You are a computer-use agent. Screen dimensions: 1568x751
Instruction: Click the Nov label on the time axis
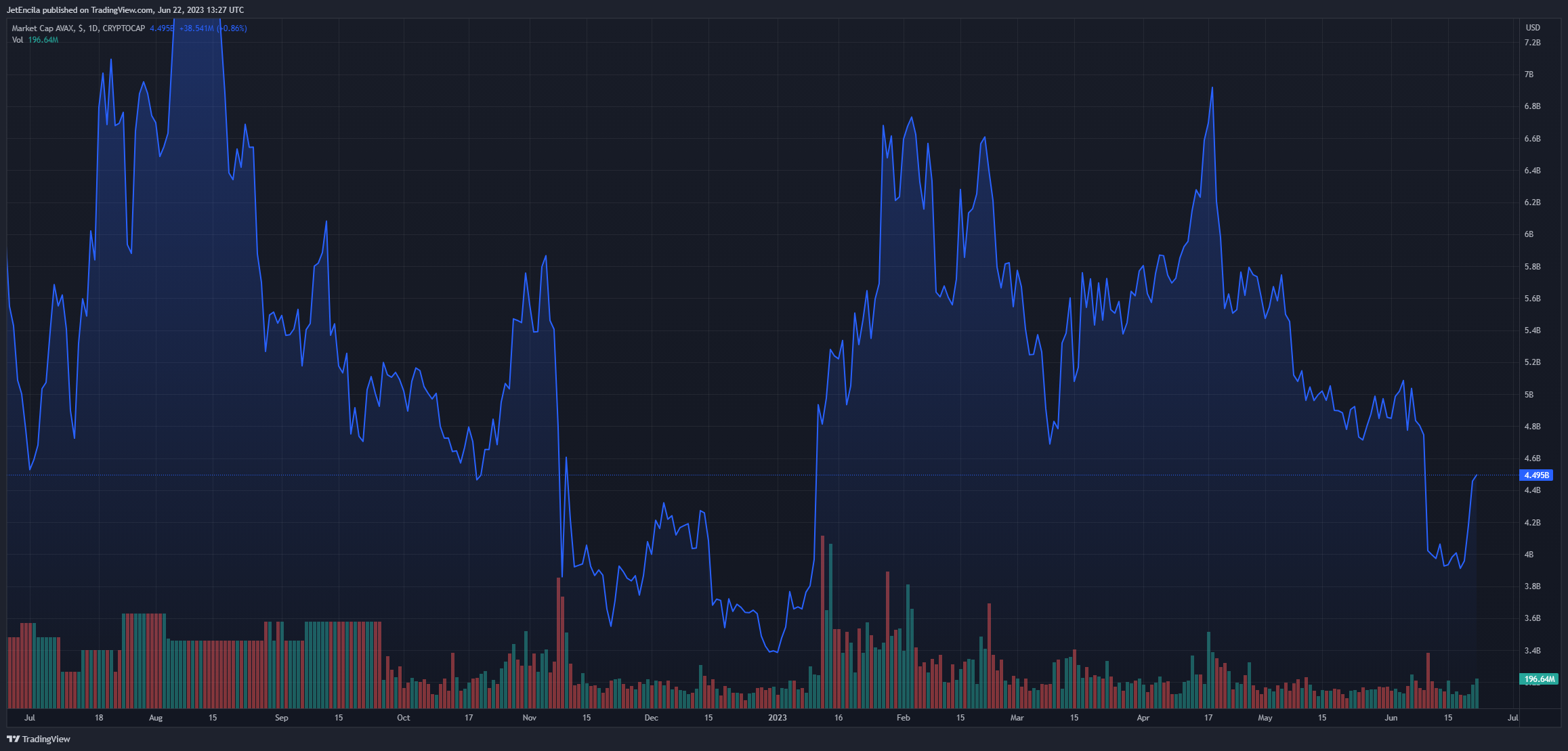tap(530, 718)
